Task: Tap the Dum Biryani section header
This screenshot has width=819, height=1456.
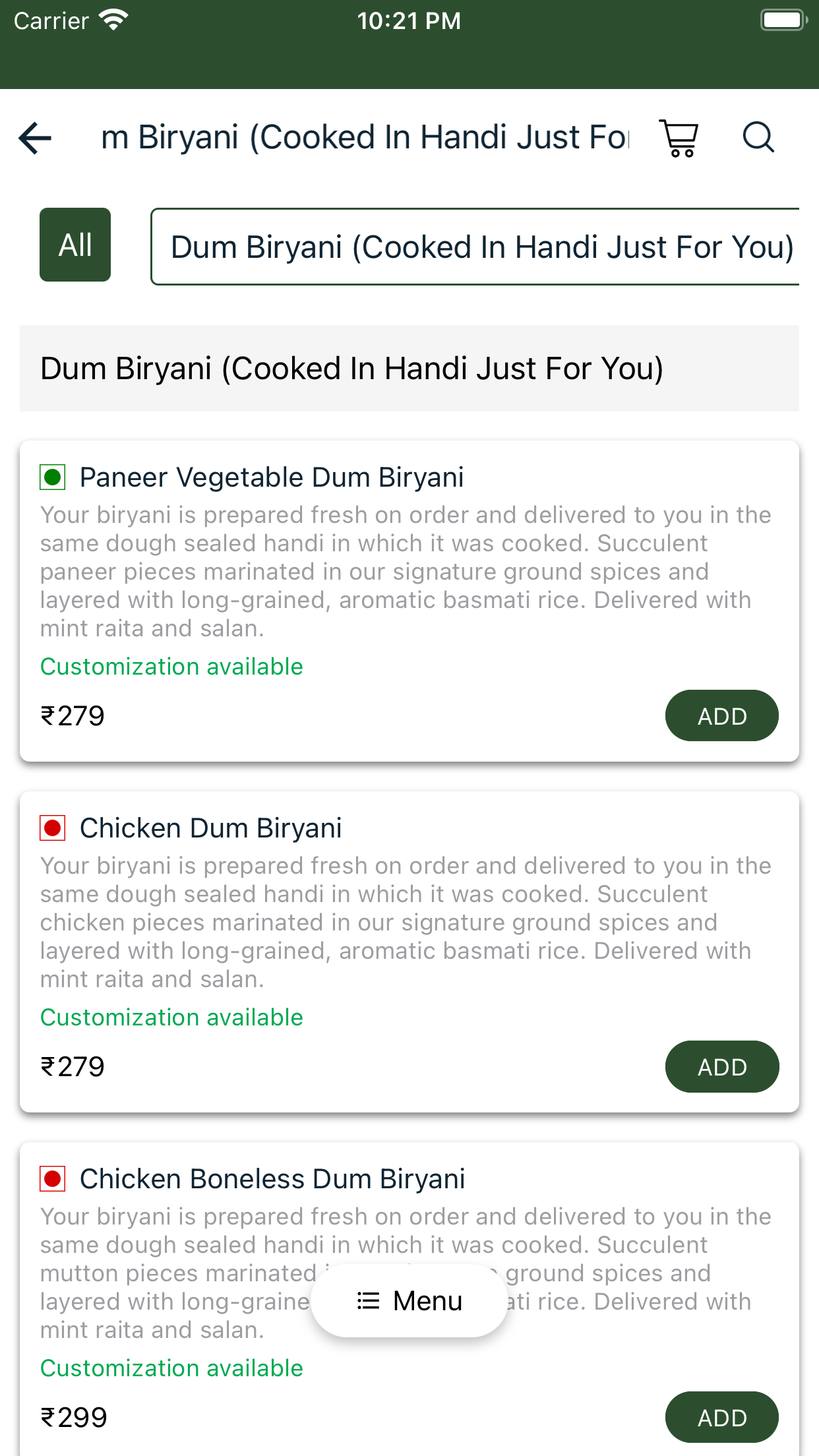Action: pos(351,368)
